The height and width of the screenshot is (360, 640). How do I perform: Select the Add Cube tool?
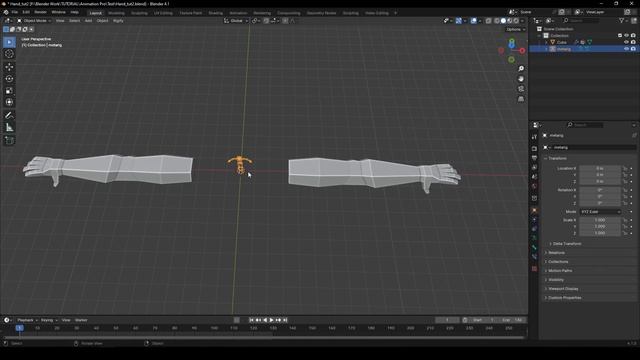(x=9, y=141)
